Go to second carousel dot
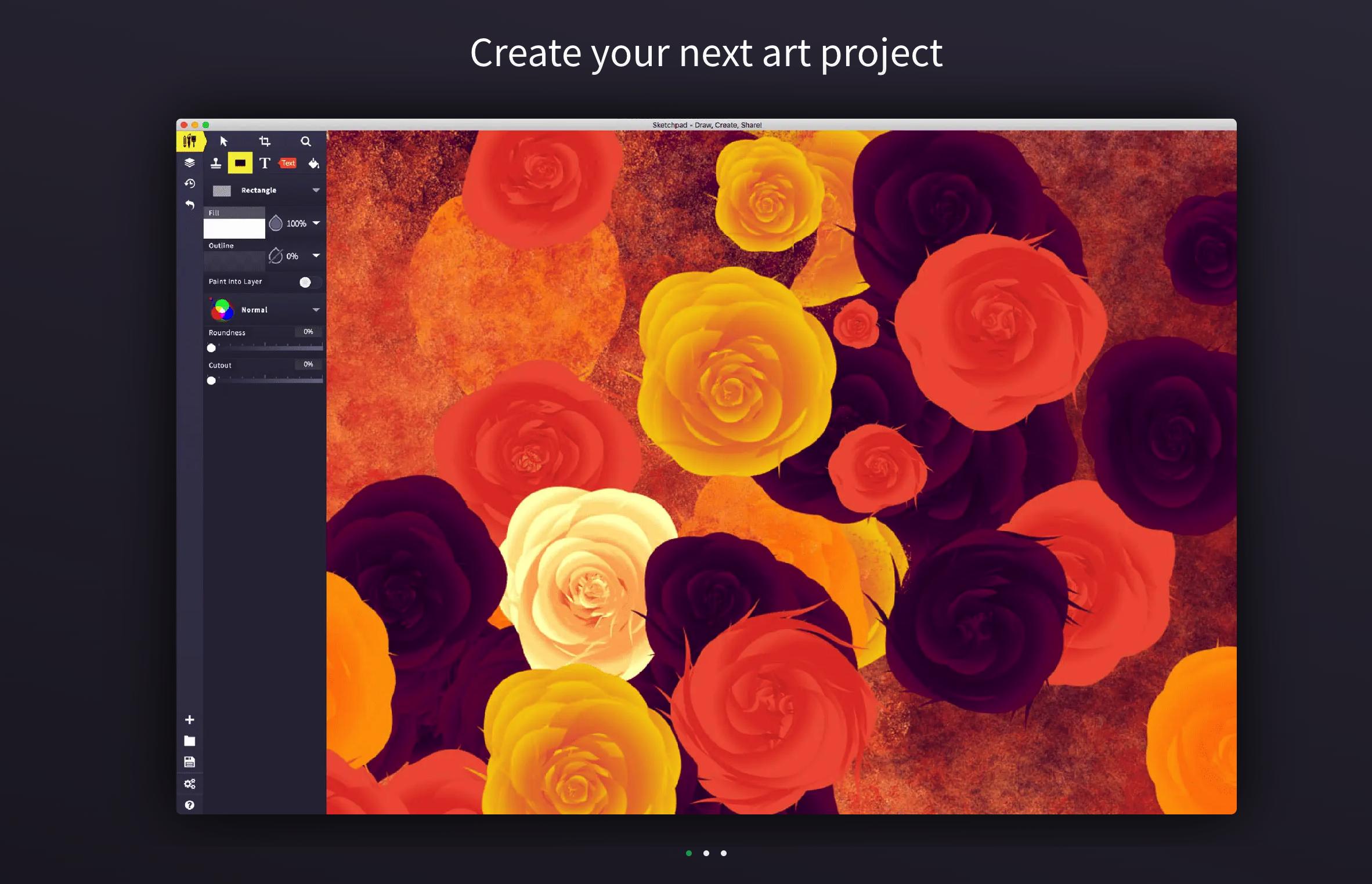Viewport: 1372px width, 884px height. pos(706,853)
